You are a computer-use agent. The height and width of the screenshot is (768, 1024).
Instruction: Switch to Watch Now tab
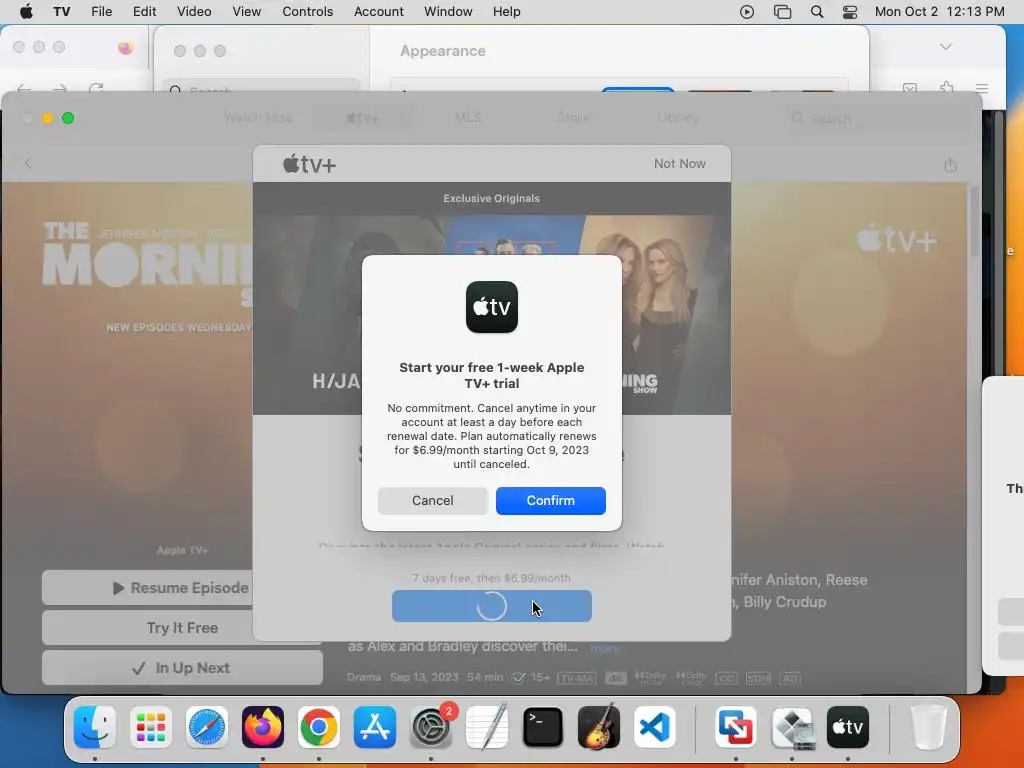258,118
